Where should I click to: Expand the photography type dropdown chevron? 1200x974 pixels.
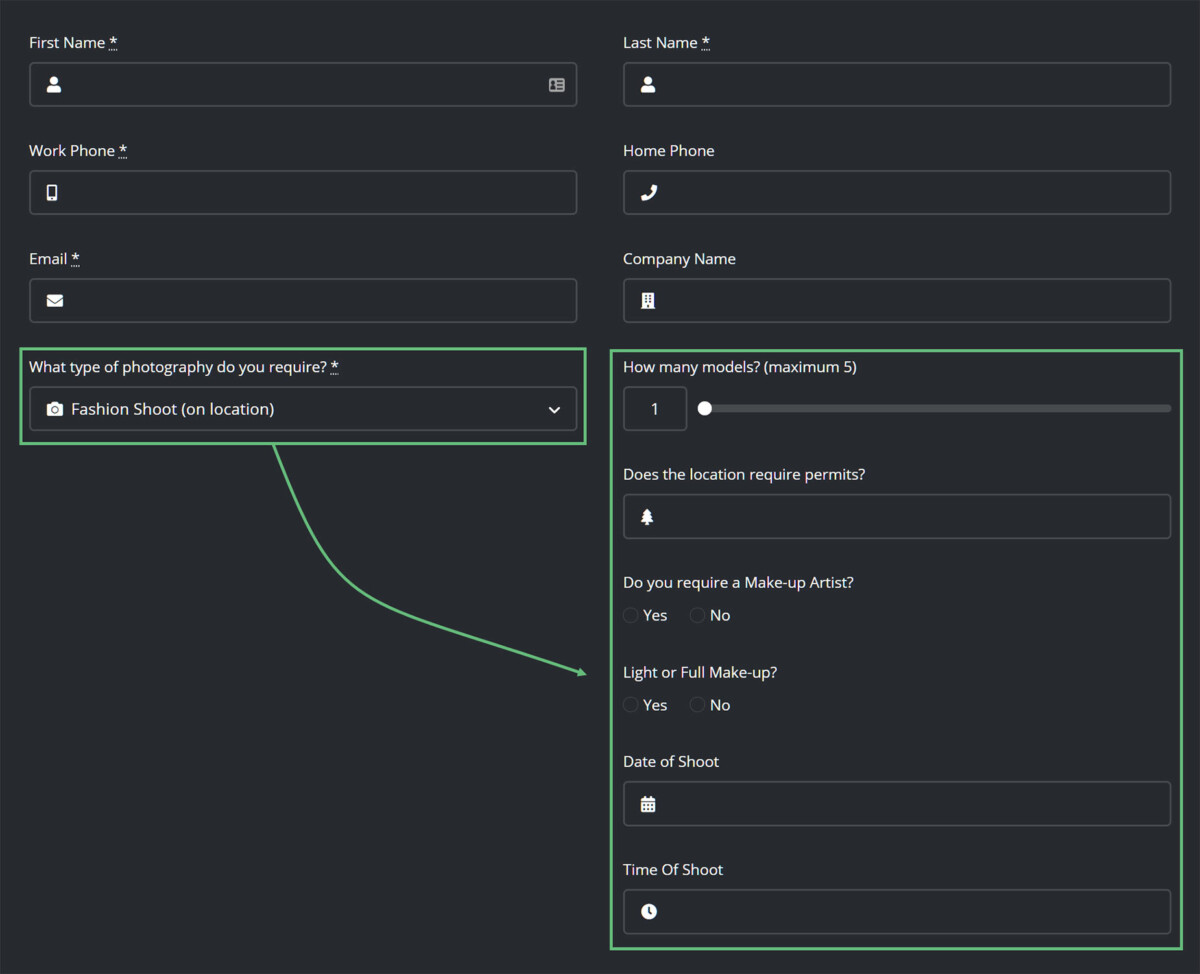point(554,410)
